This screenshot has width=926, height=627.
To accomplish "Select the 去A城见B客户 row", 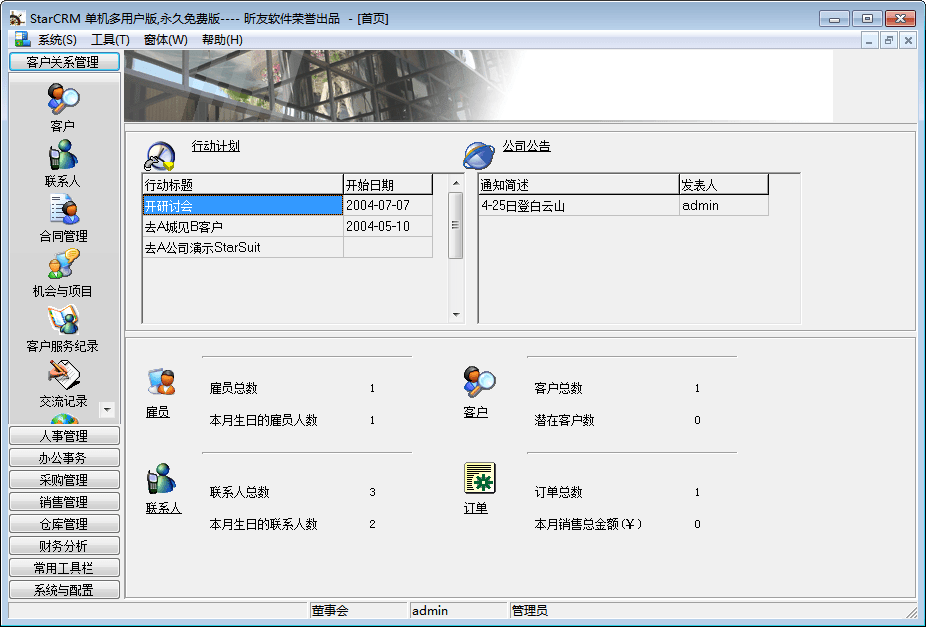I will tap(241, 227).
